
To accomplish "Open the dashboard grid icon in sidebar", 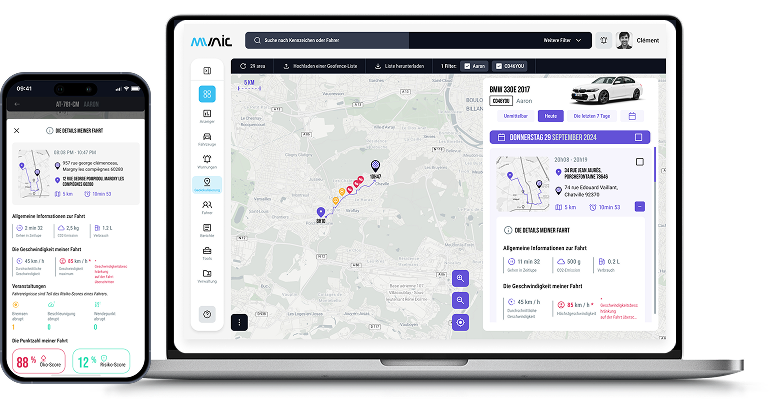I will click(x=207, y=94).
